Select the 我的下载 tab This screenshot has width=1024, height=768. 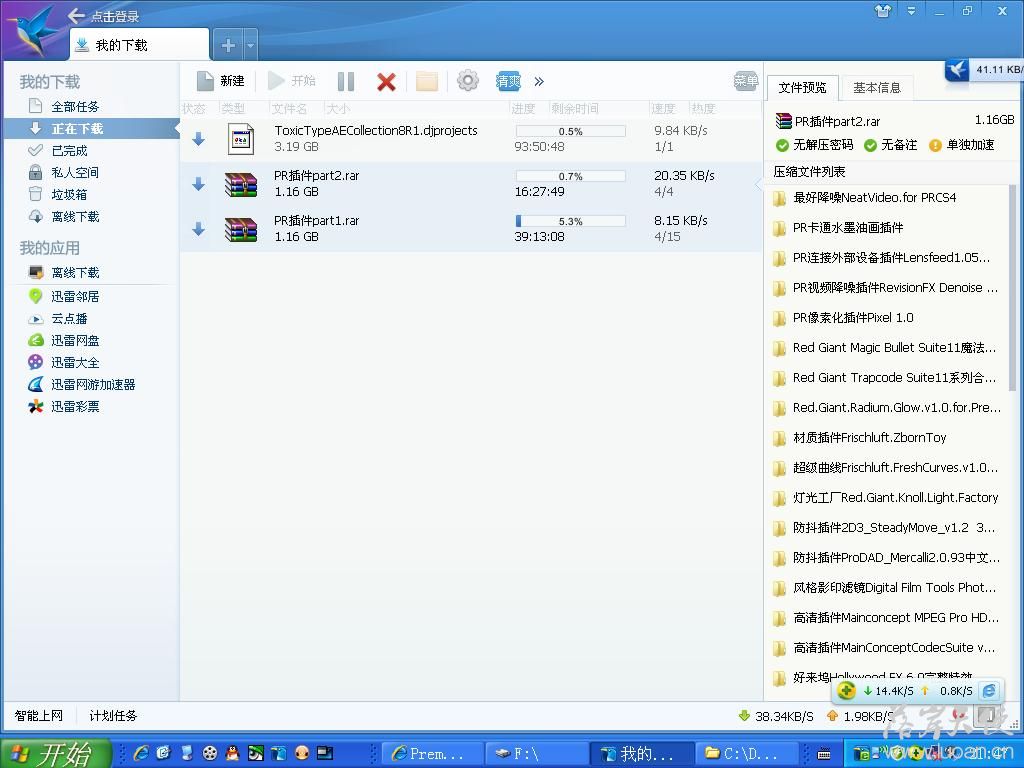[x=139, y=45]
